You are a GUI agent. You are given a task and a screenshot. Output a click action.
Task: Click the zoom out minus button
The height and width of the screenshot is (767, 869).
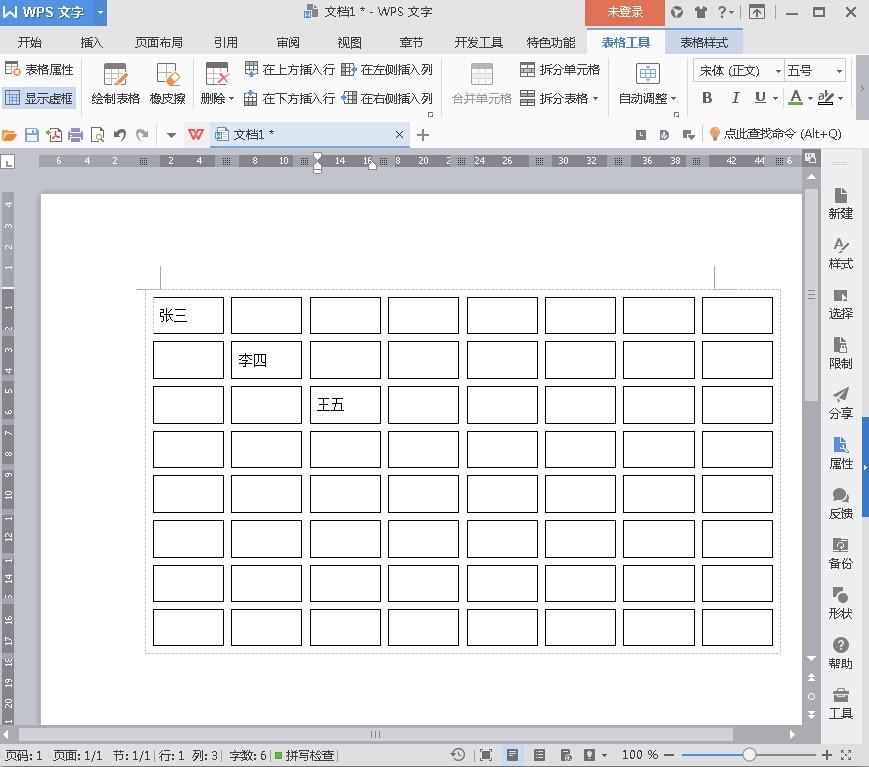669,755
